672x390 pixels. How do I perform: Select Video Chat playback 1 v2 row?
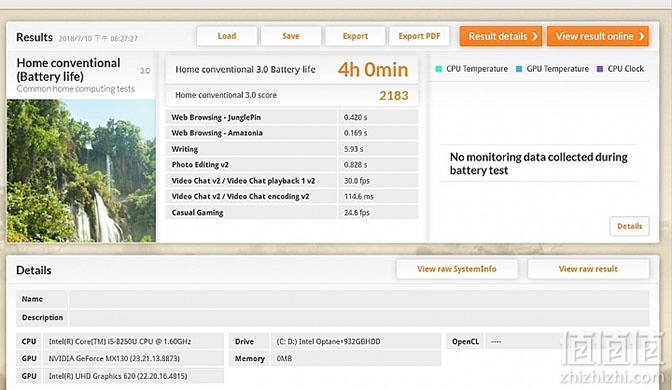[292, 180]
